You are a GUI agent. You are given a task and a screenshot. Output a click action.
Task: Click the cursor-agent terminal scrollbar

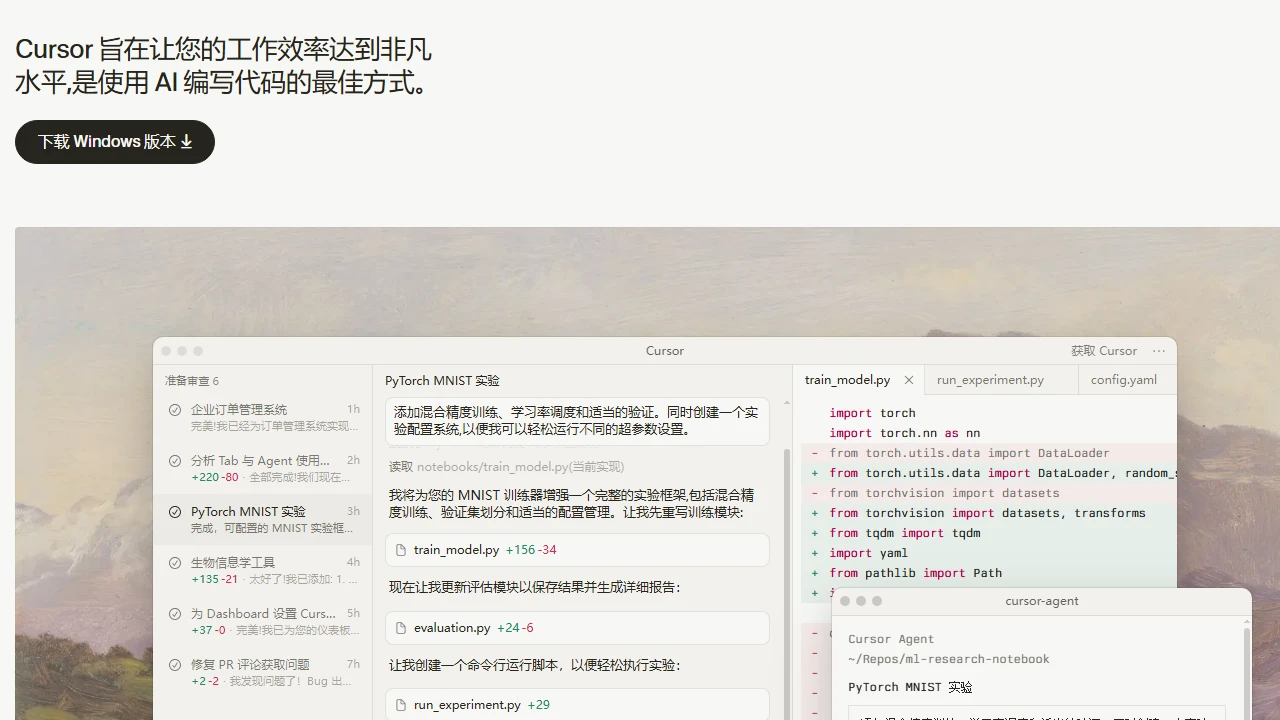pyautogui.click(x=1246, y=670)
